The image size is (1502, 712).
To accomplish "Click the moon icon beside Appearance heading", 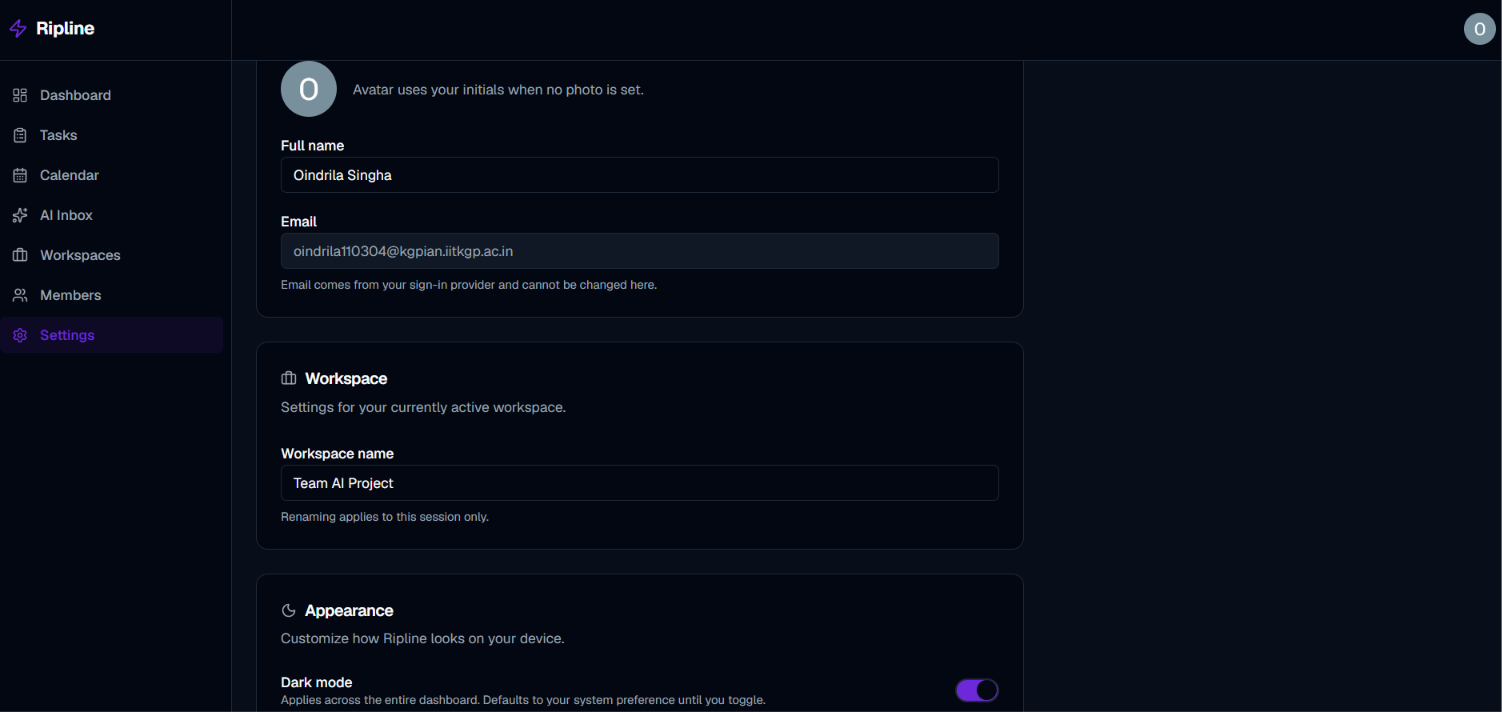I will point(289,611).
